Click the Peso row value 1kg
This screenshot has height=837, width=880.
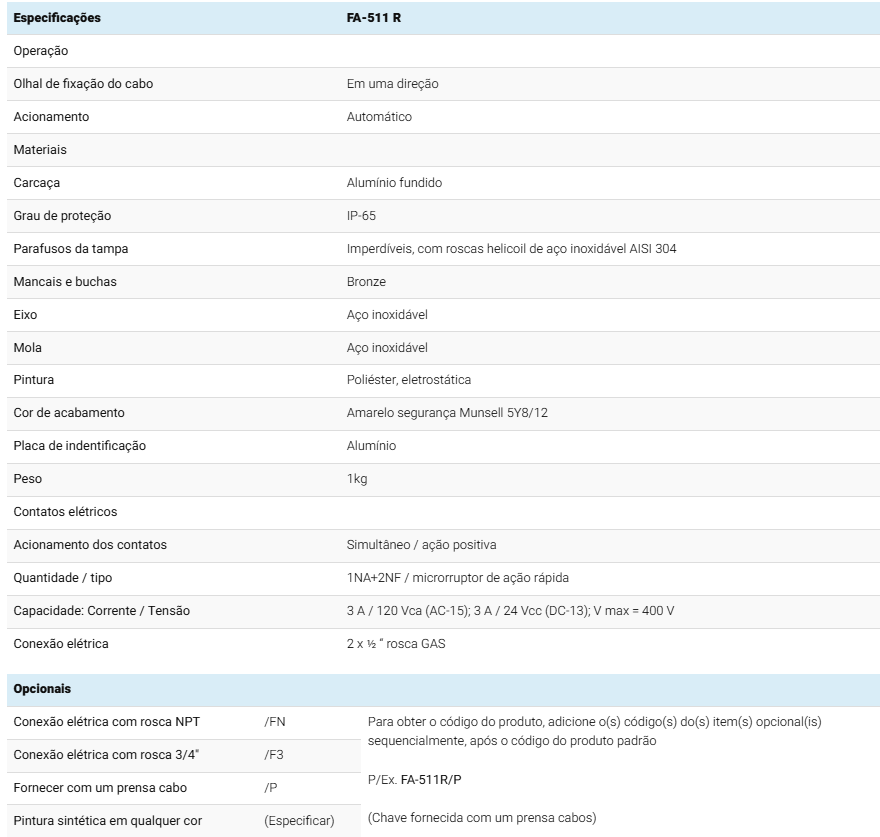pyautogui.click(x=357, y=479)
